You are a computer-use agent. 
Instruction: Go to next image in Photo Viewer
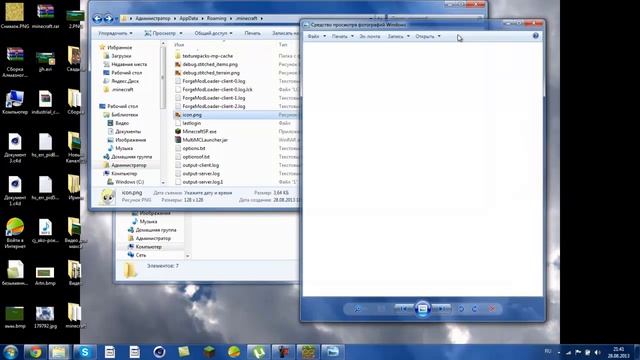[442, 309]
